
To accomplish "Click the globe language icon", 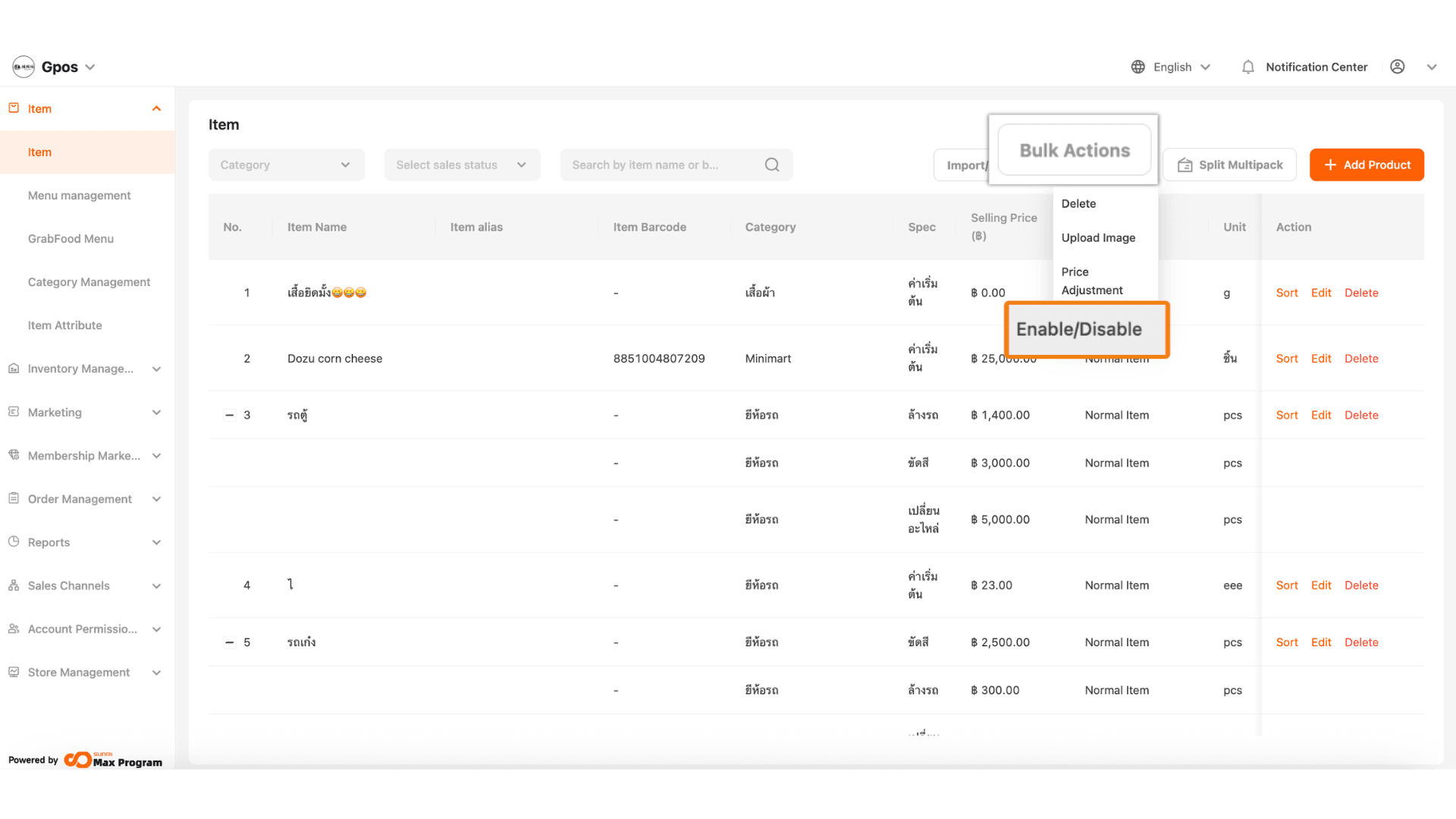I will tap(1137, 67).
